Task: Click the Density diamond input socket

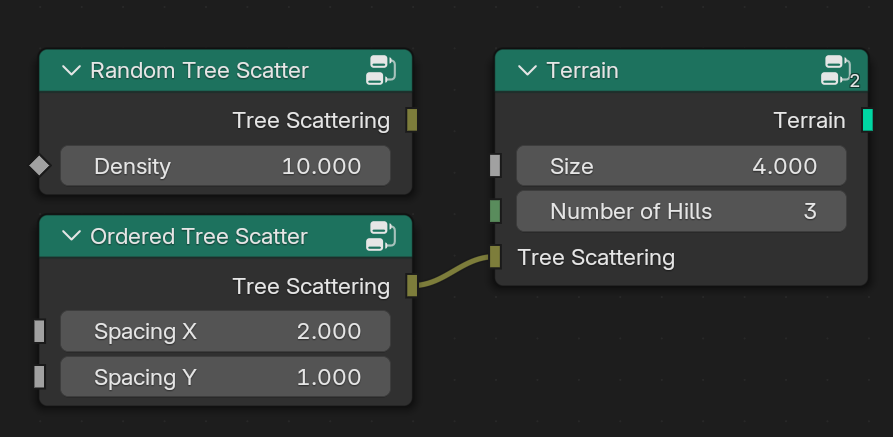Action: pos(39,166)
